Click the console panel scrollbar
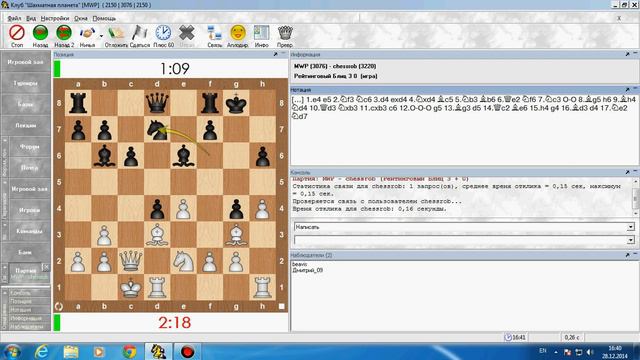The height and width of the screenshot is (360, 640). click(636, 198)
